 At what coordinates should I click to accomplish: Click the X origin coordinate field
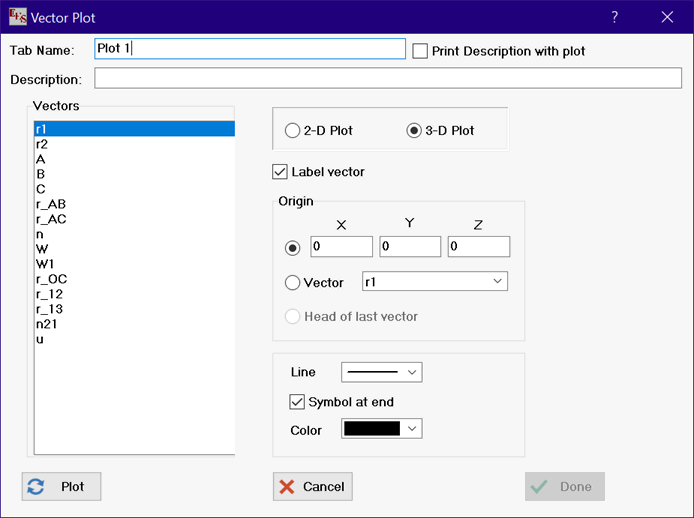tap(341, 247)
